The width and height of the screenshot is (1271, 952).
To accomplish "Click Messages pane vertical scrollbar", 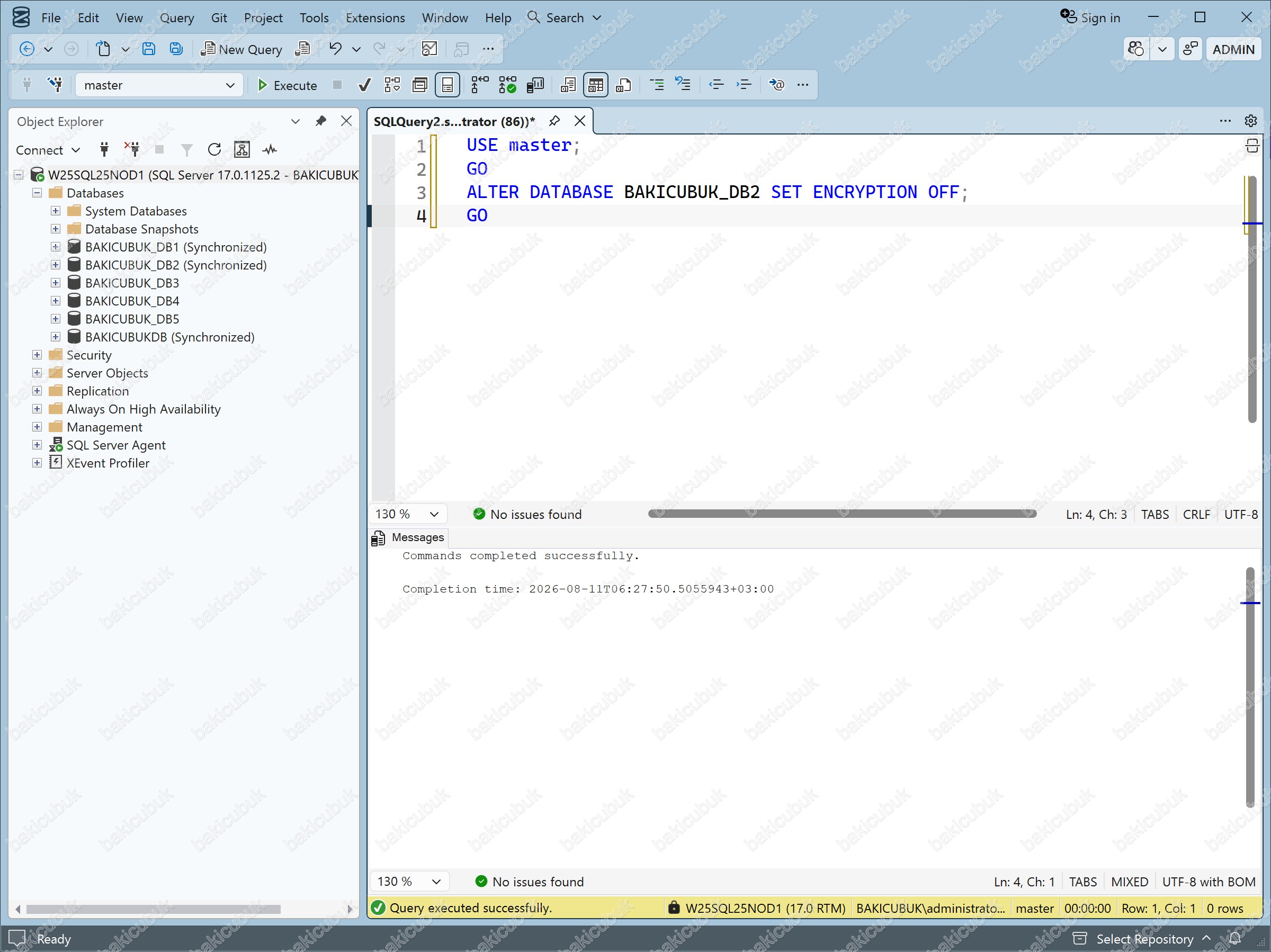I will pyautogui.click(x=1250, y=687).
